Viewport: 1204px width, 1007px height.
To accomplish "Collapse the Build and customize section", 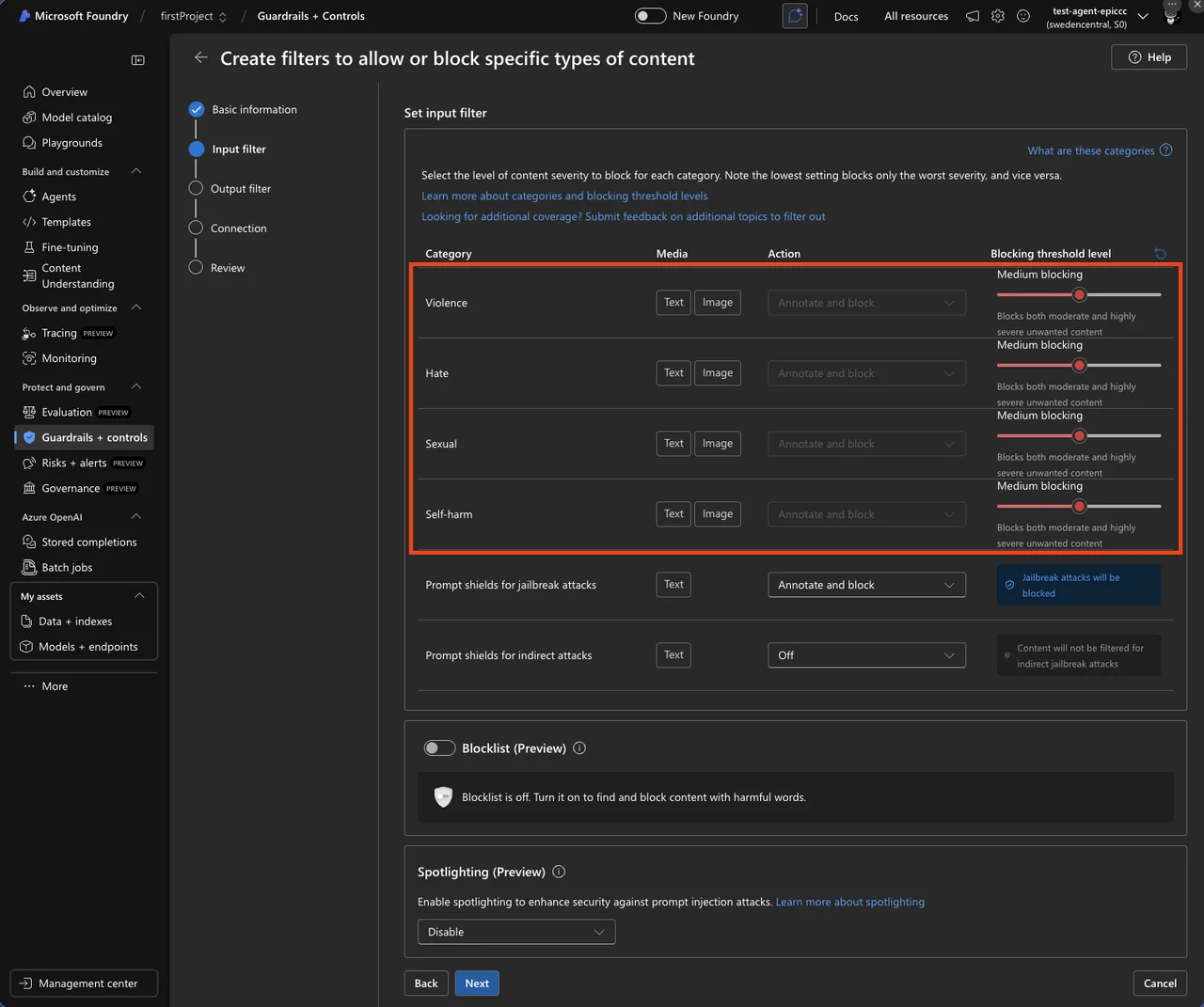I will 136,171.
